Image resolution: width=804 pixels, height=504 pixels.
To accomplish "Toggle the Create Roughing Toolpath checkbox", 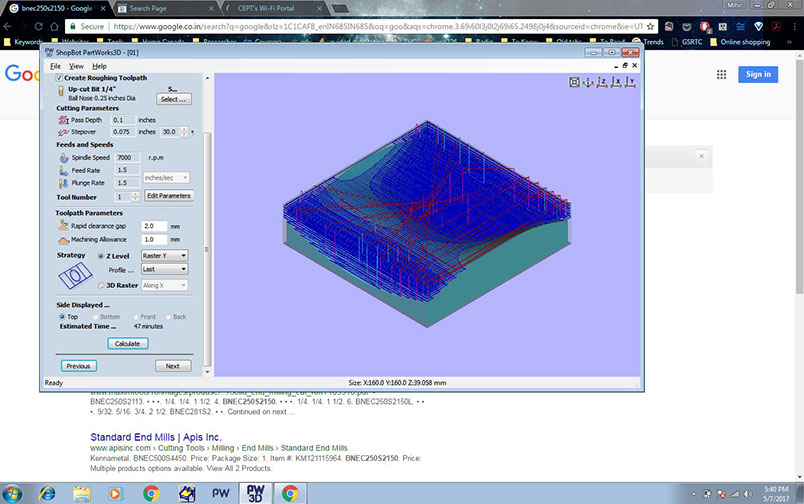I will [59, 78].
